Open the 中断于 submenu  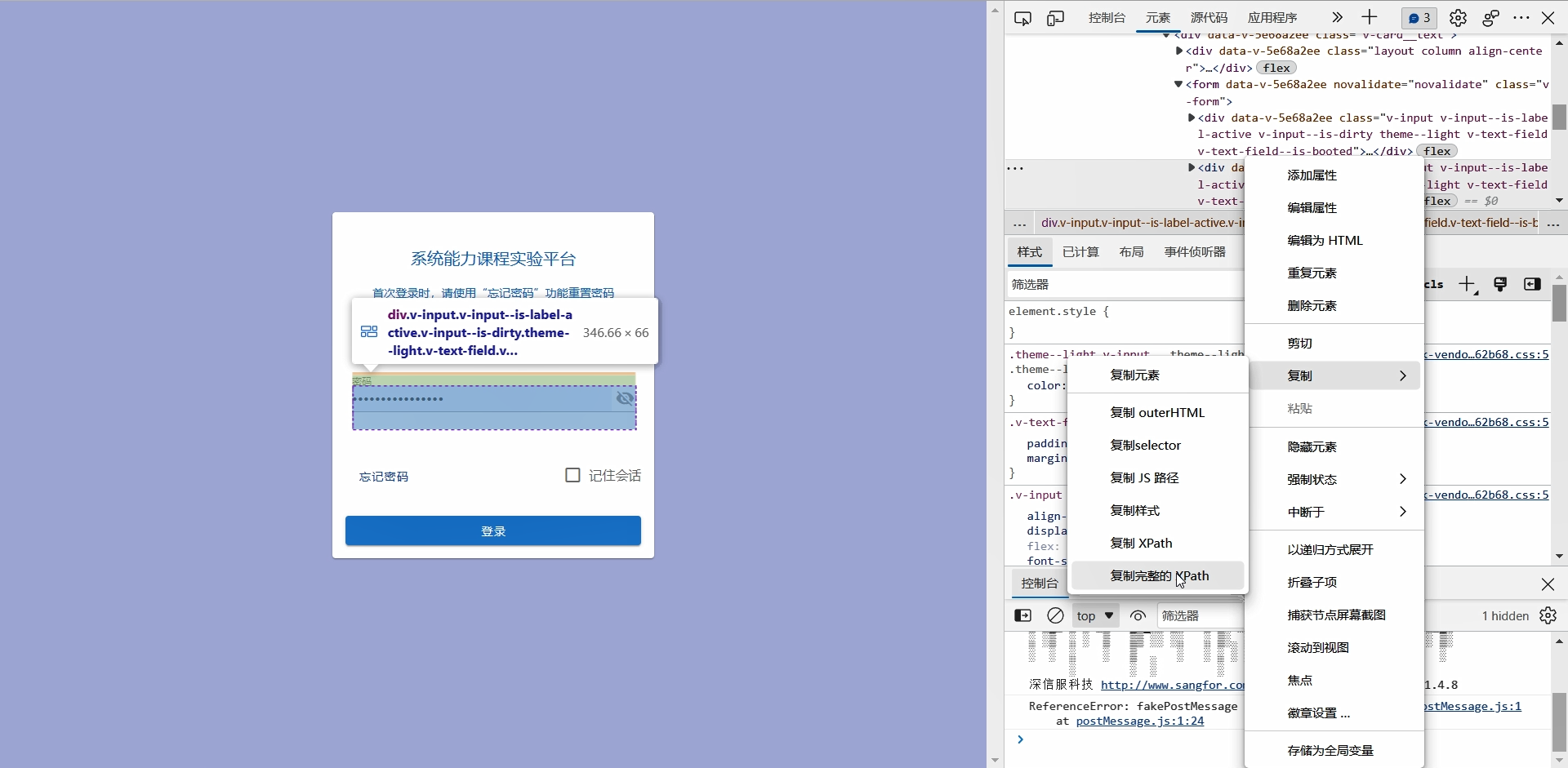click(1335, 512)
